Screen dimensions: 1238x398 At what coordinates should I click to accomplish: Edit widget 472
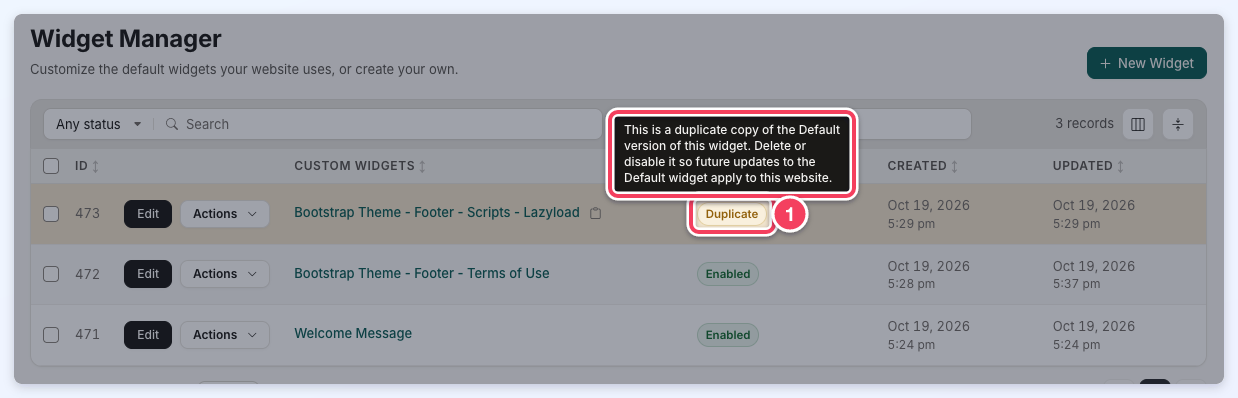[x=148, y=274]
